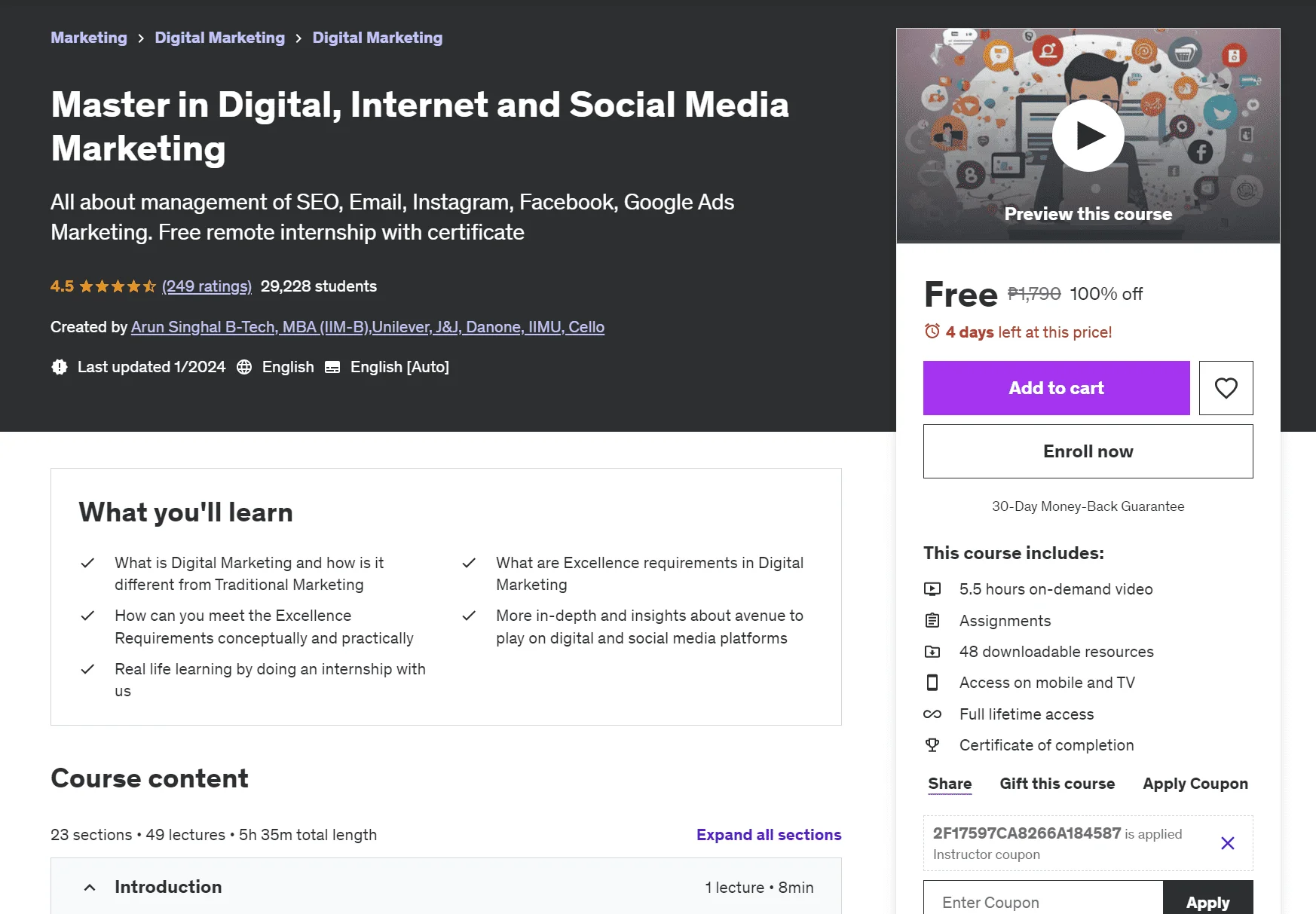The width and height of the screenshot is (1316, 914).
Task: Click the infinity lifetime access icon
Action: tap(932, 714)
